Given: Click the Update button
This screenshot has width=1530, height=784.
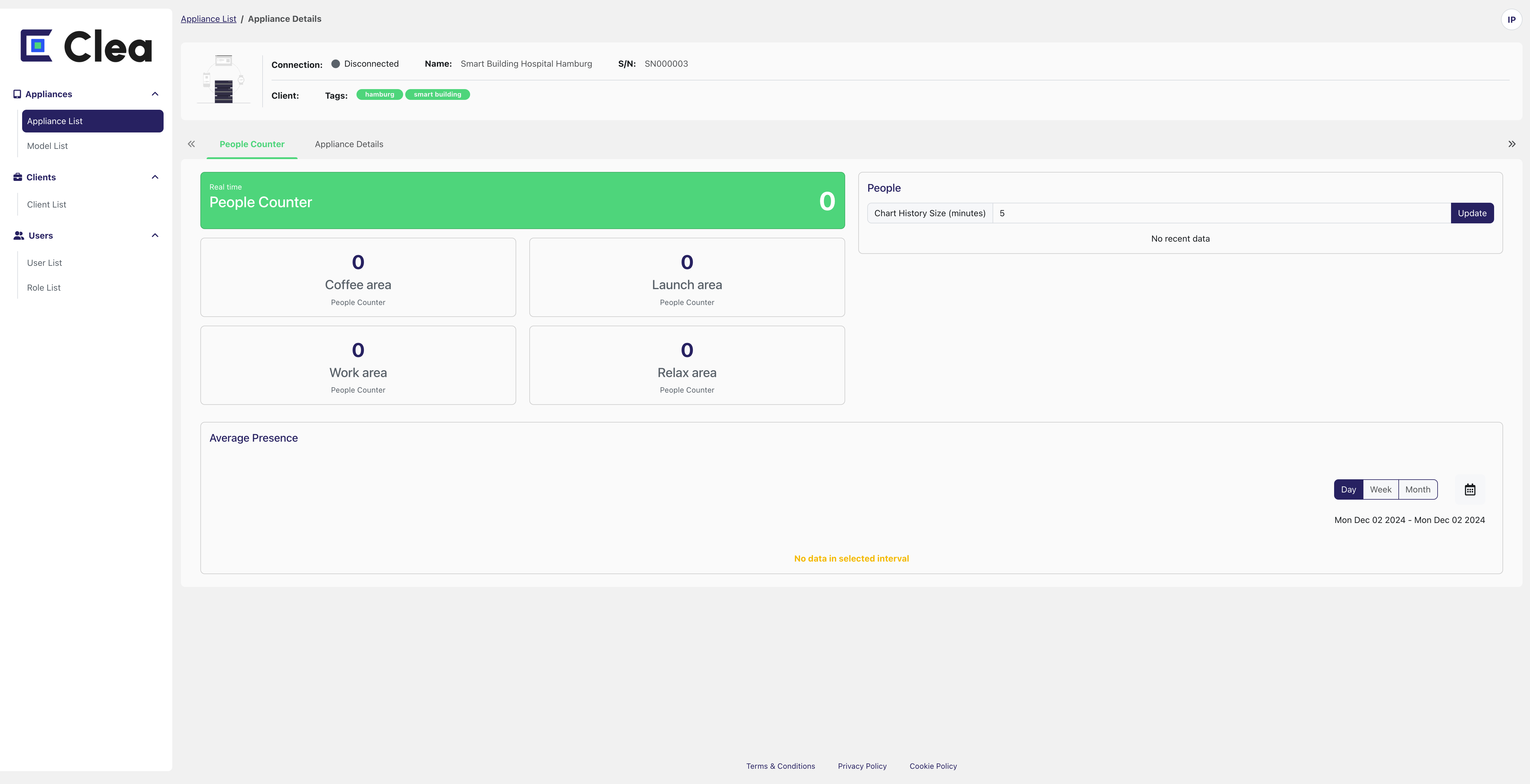Looking at the screenshot, I should (1472, 213).
